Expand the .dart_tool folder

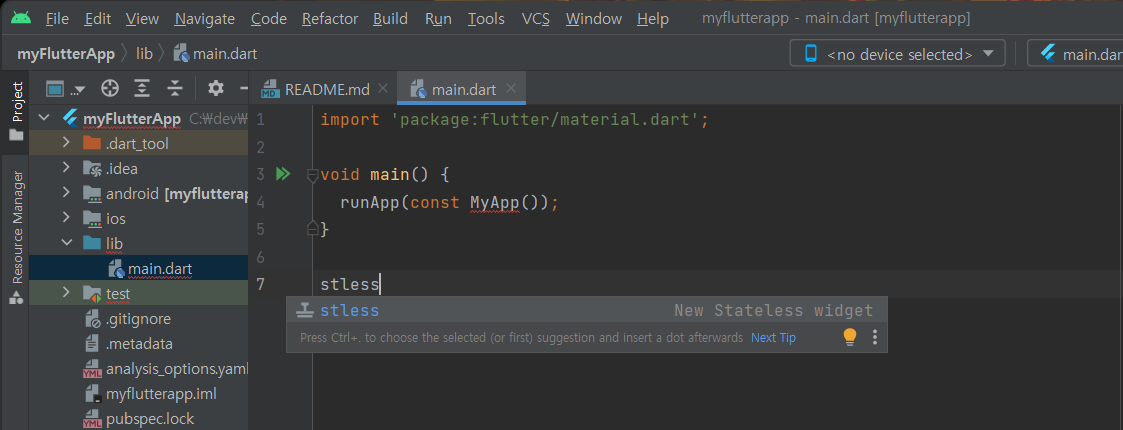pos(66,143)
